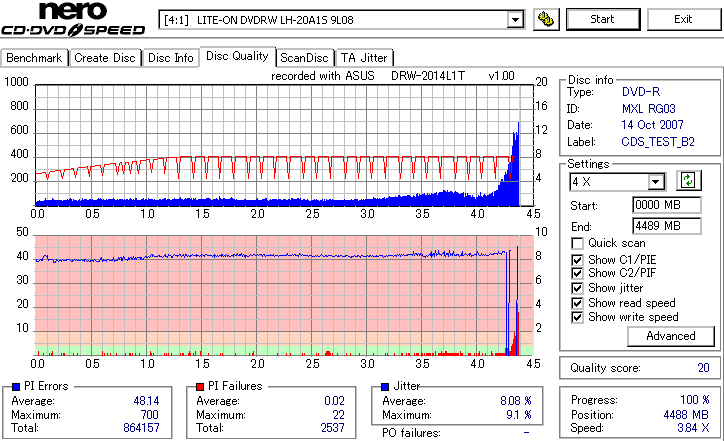Image resolution: width=724 pixels, height=441 pixels.
Task: Click the PI Failures total 2537
Action: (x=332, y=428)
